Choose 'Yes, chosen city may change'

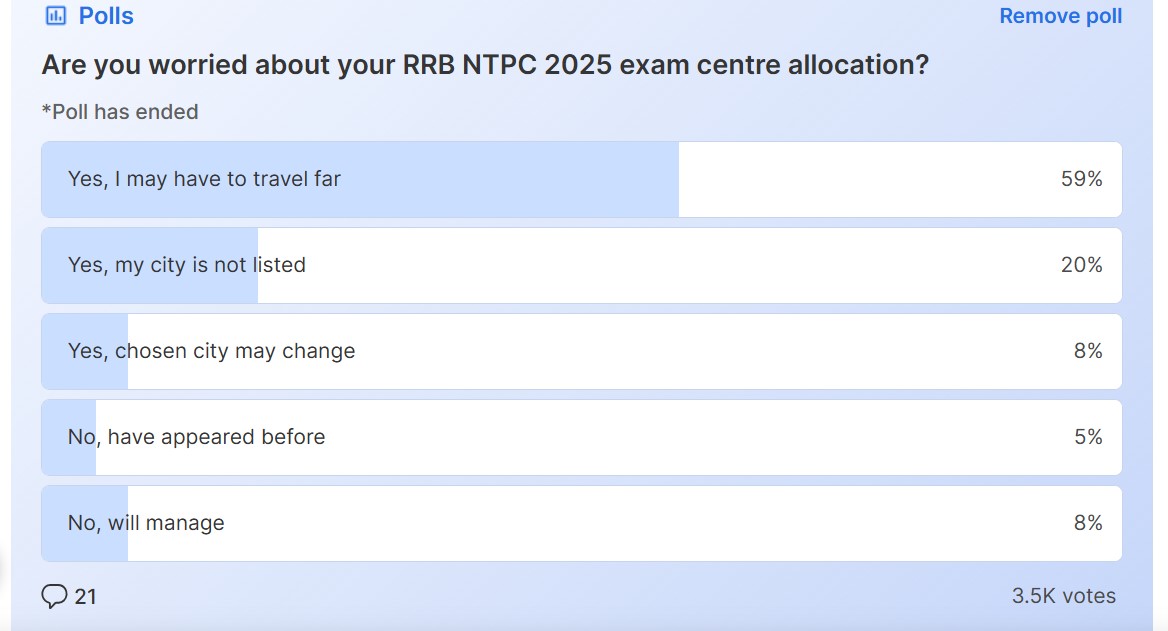coord(210,351)
